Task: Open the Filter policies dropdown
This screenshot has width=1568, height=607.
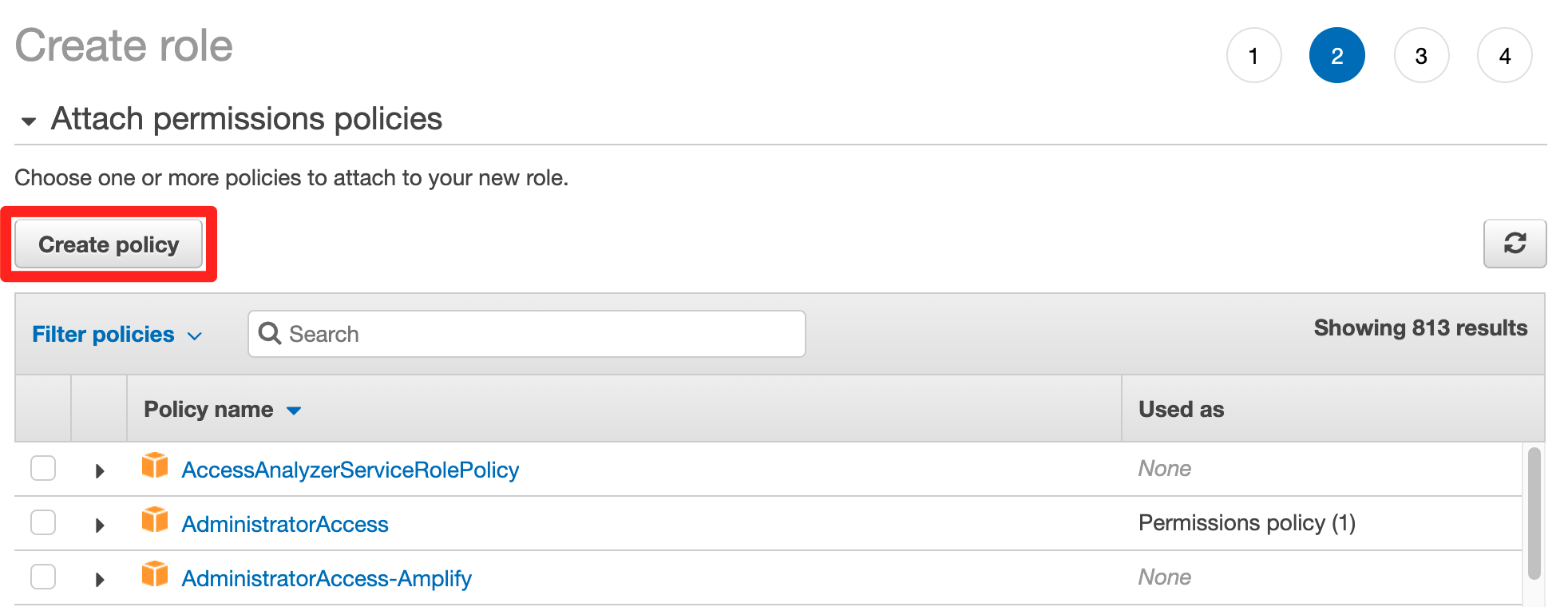Action: point(117,334)
